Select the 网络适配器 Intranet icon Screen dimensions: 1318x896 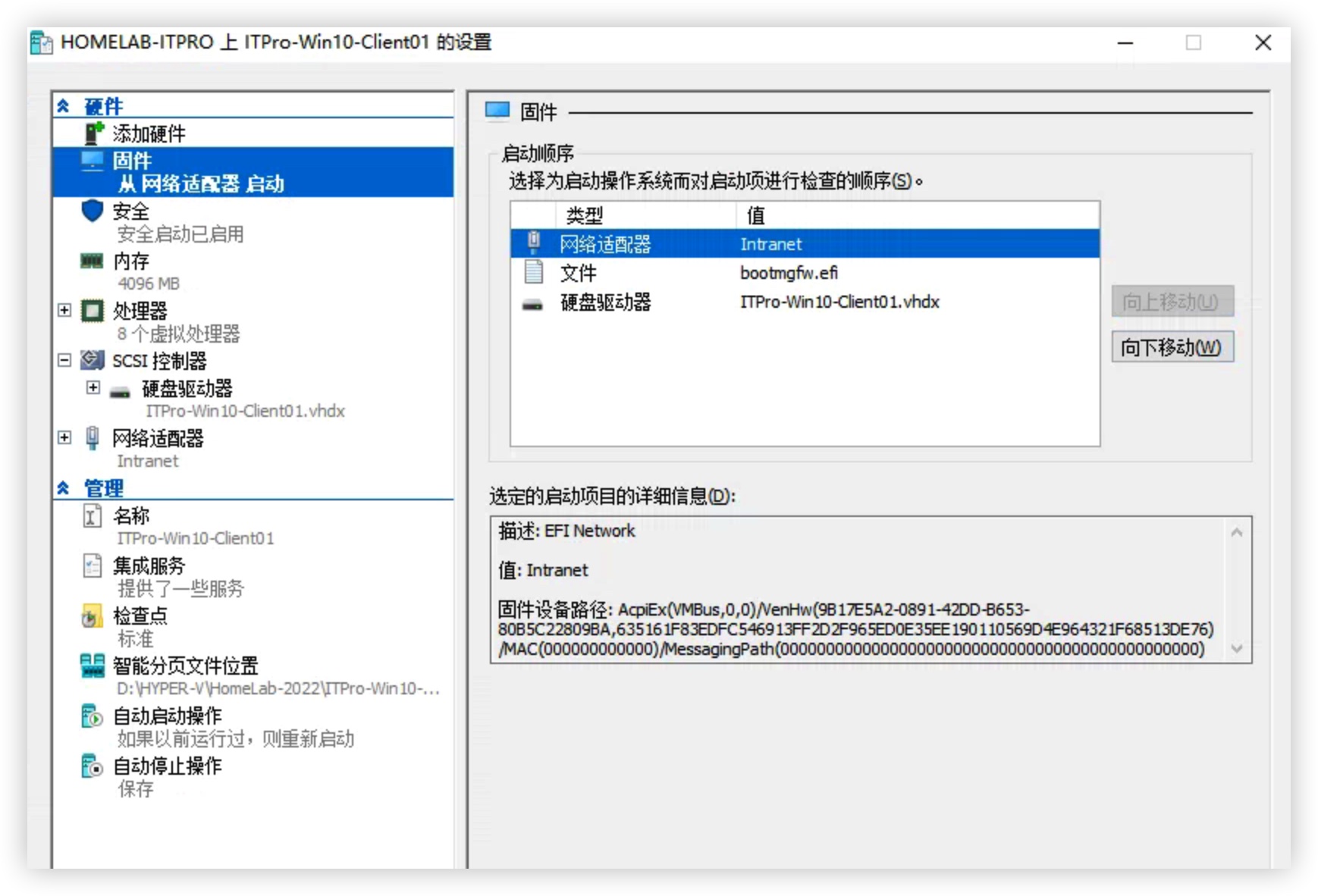coord(93,437)
